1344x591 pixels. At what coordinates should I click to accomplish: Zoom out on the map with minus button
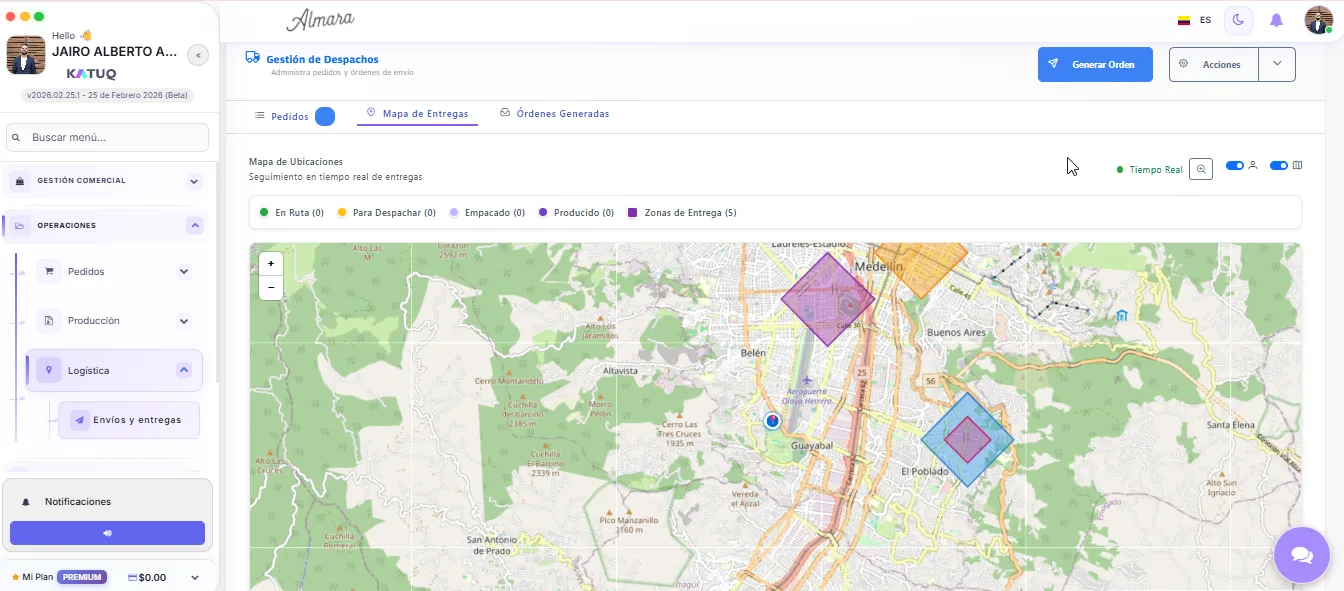point(270,287)
